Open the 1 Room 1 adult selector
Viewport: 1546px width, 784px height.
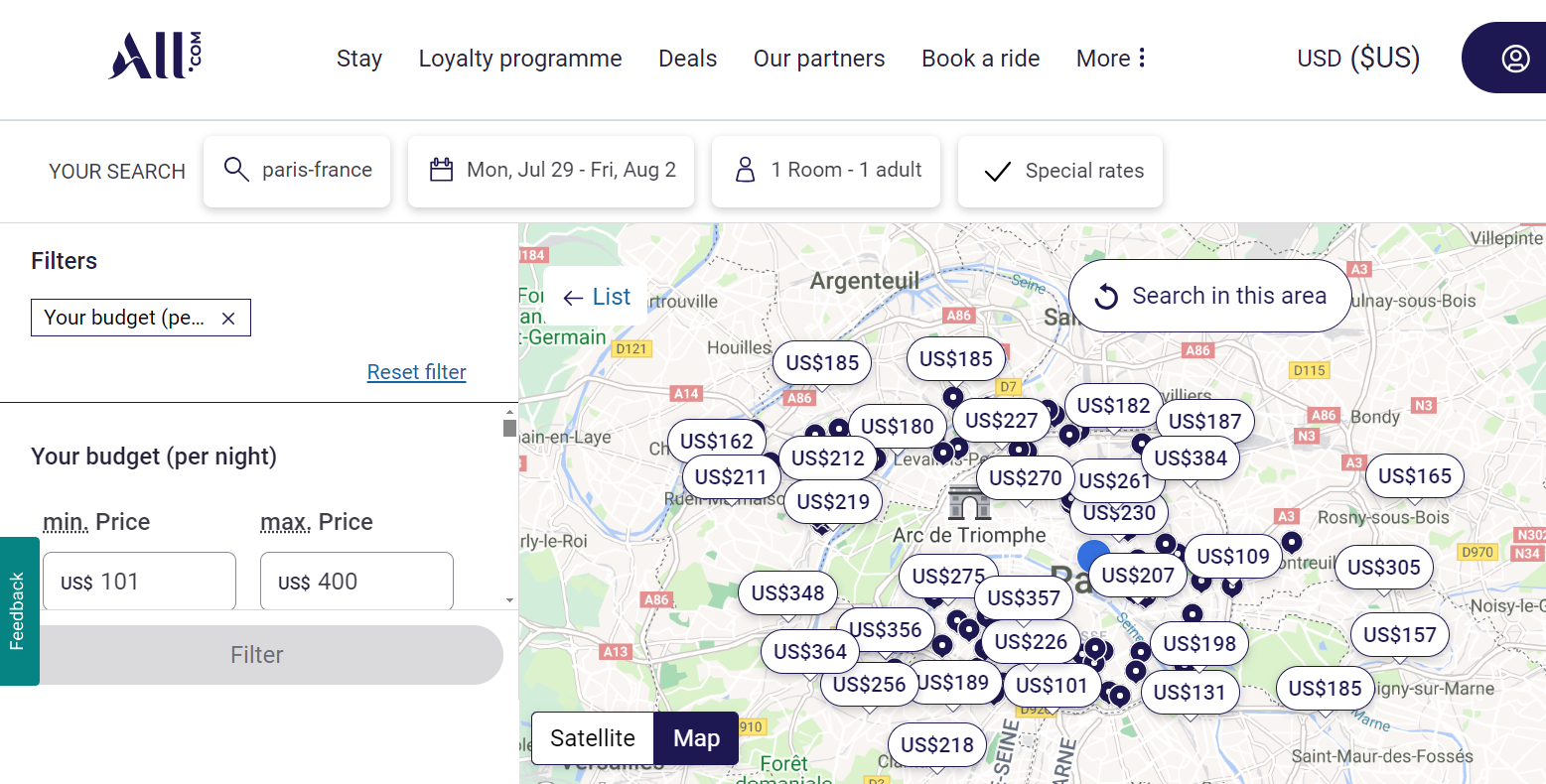(826, 170)
